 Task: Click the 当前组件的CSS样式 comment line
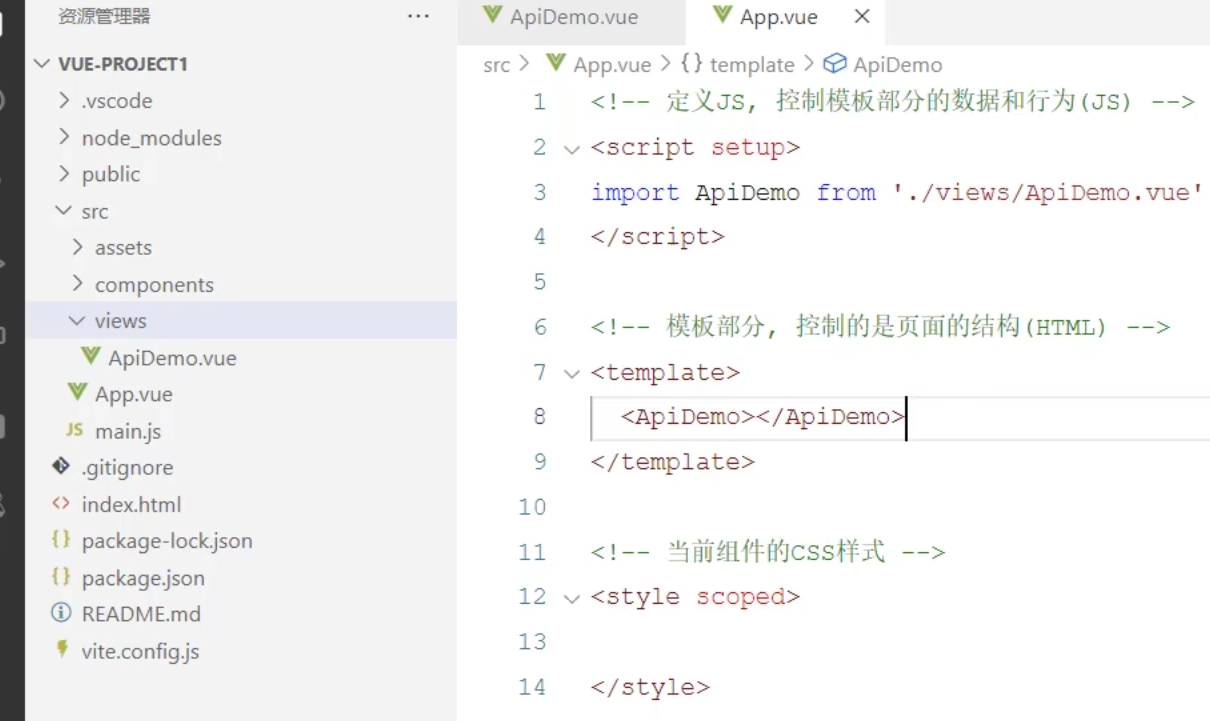tap(768, 552)
